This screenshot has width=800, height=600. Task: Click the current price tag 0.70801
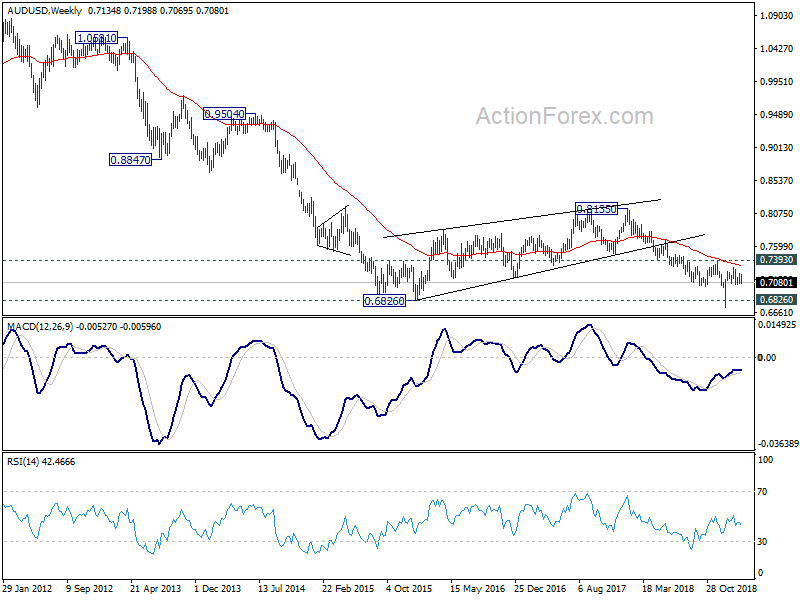(776, 282)
